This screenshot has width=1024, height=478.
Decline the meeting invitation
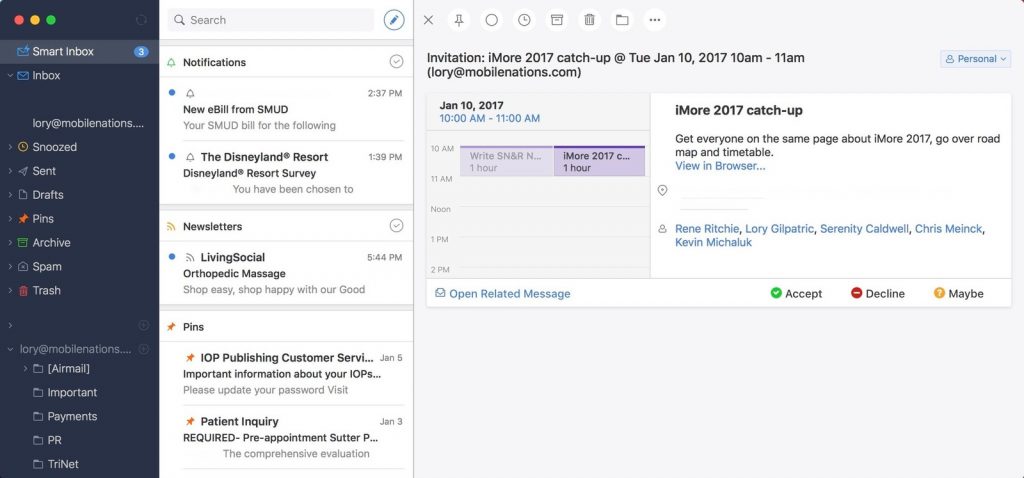[878, 294]
